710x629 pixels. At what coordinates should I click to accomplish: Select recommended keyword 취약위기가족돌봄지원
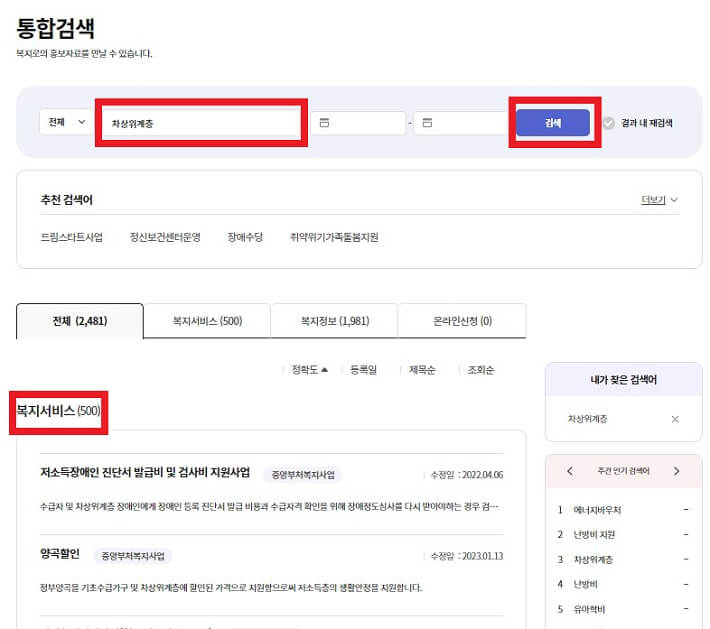(x=334, y=237)
